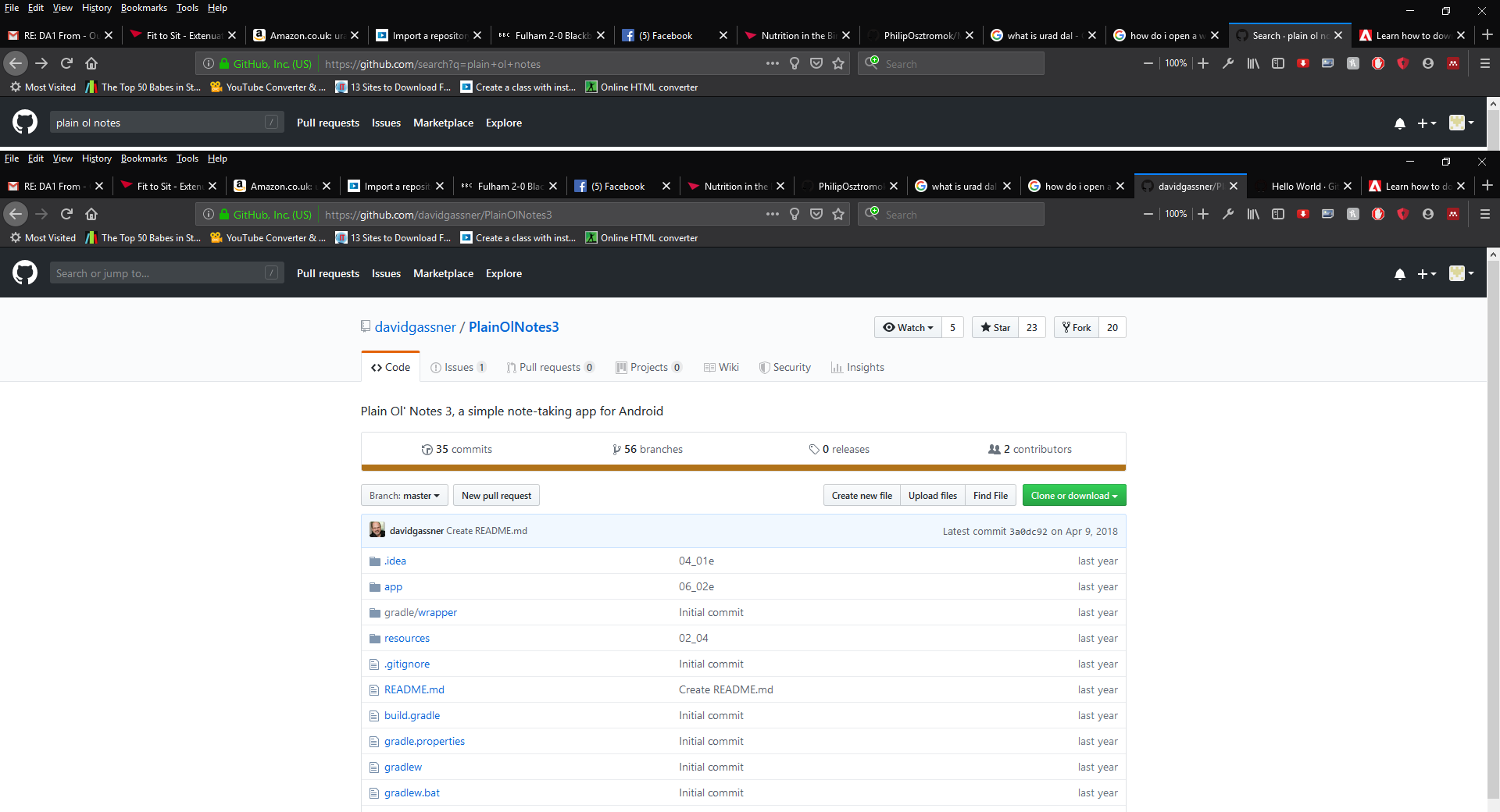
Task: Switch to repository Pull requests tab
Action: (x=550, y=367)
